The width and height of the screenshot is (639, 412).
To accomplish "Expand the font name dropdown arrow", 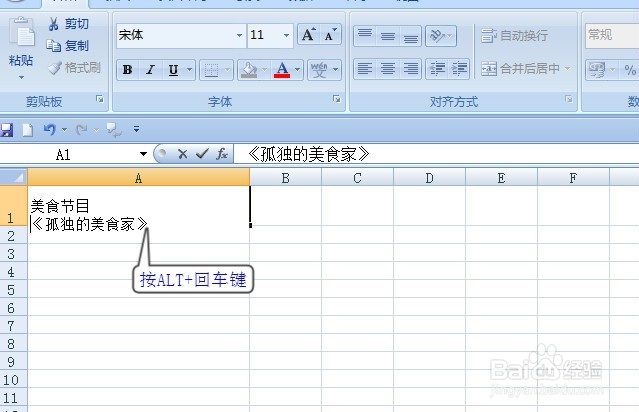I will tap(240, 35).
